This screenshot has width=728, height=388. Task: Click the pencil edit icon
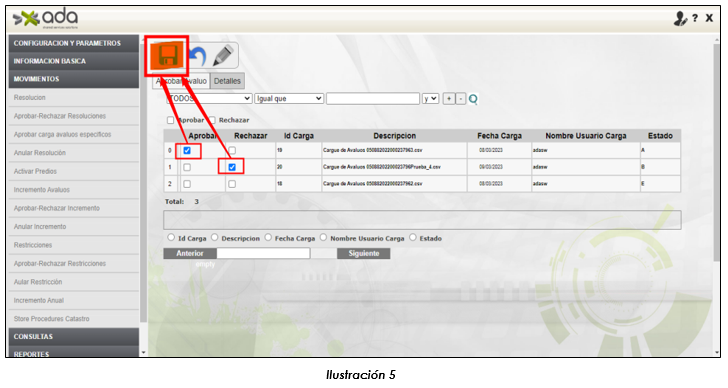point(223,56)
